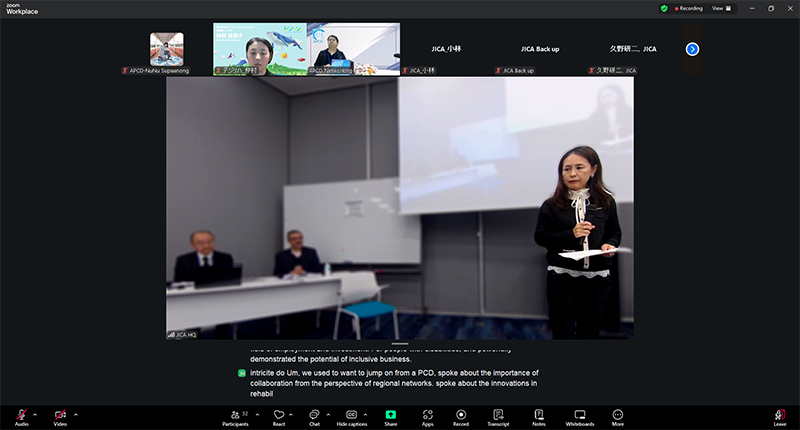Click the caption handle bar below the video
This screenshot has height=430, width=800.
pos(400,344)
